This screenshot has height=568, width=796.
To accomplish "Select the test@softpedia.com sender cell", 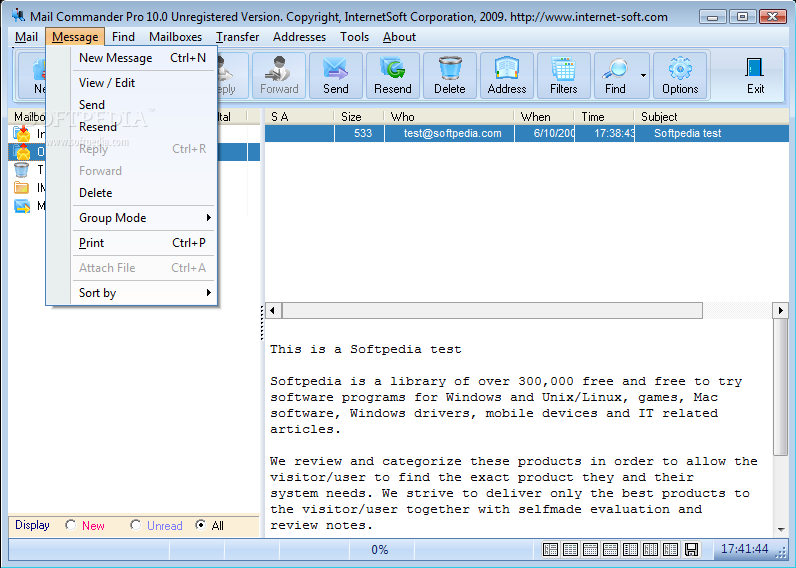I will 450,133.
